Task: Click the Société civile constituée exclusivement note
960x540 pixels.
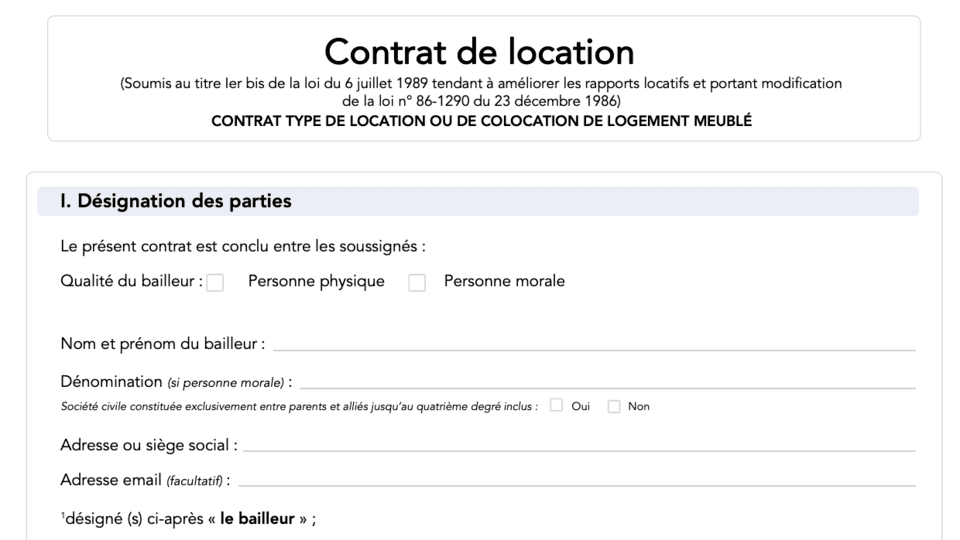Action: [x=299, y=406]
